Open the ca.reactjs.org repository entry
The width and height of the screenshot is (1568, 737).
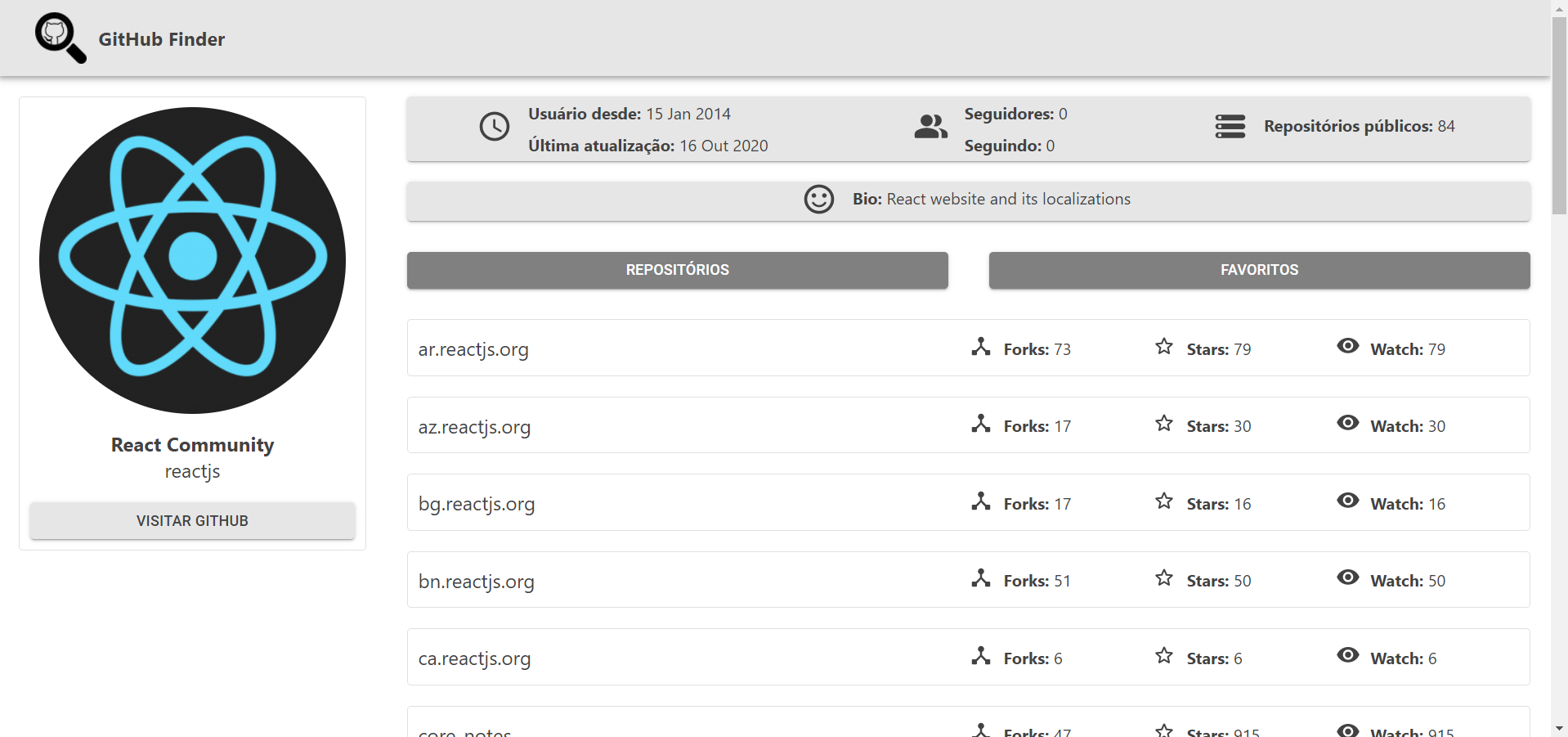(474, 658)
